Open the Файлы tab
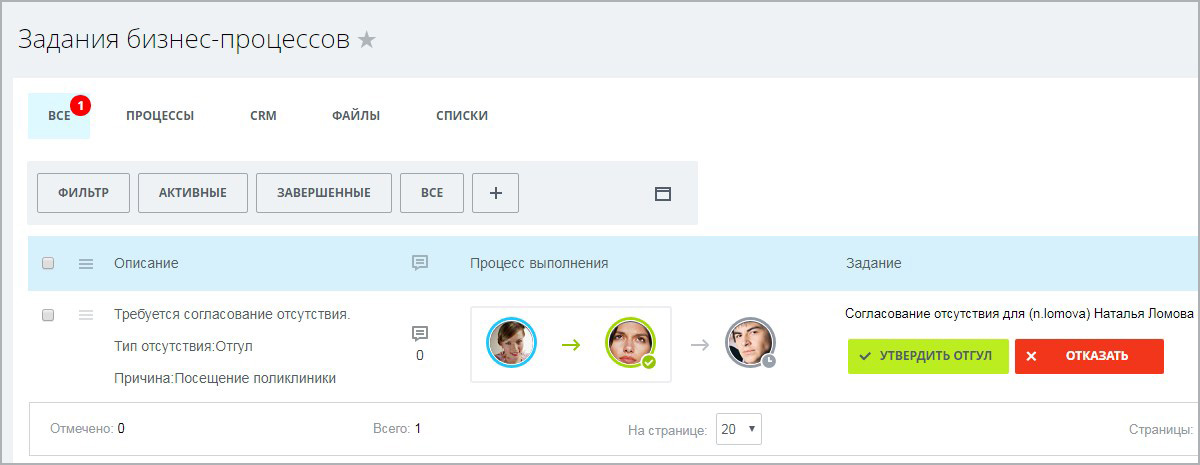Viewport: 1200px width, 465px height. (356, 116)
